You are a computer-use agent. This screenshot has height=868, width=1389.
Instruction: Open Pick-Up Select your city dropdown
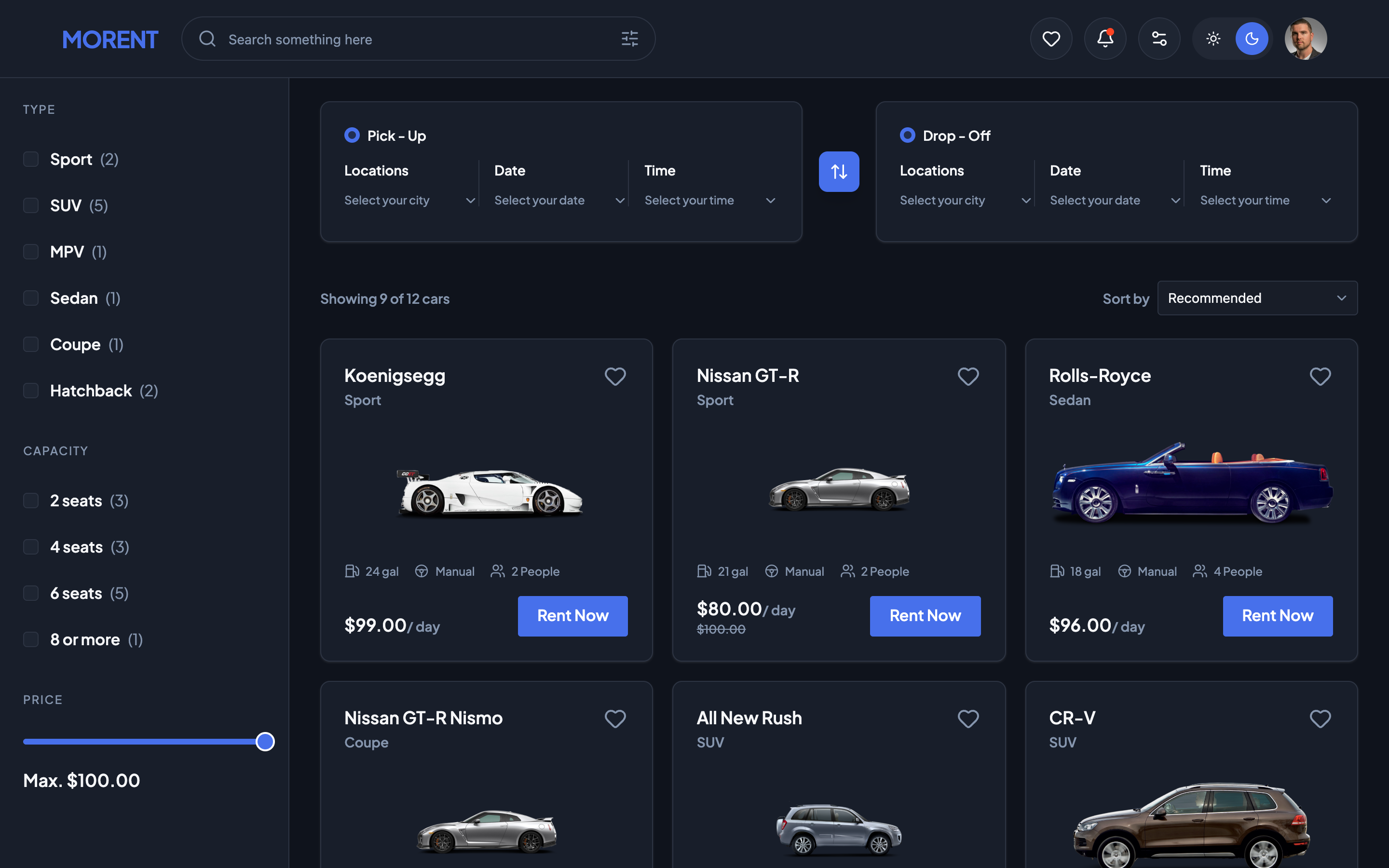click(410, 200)
